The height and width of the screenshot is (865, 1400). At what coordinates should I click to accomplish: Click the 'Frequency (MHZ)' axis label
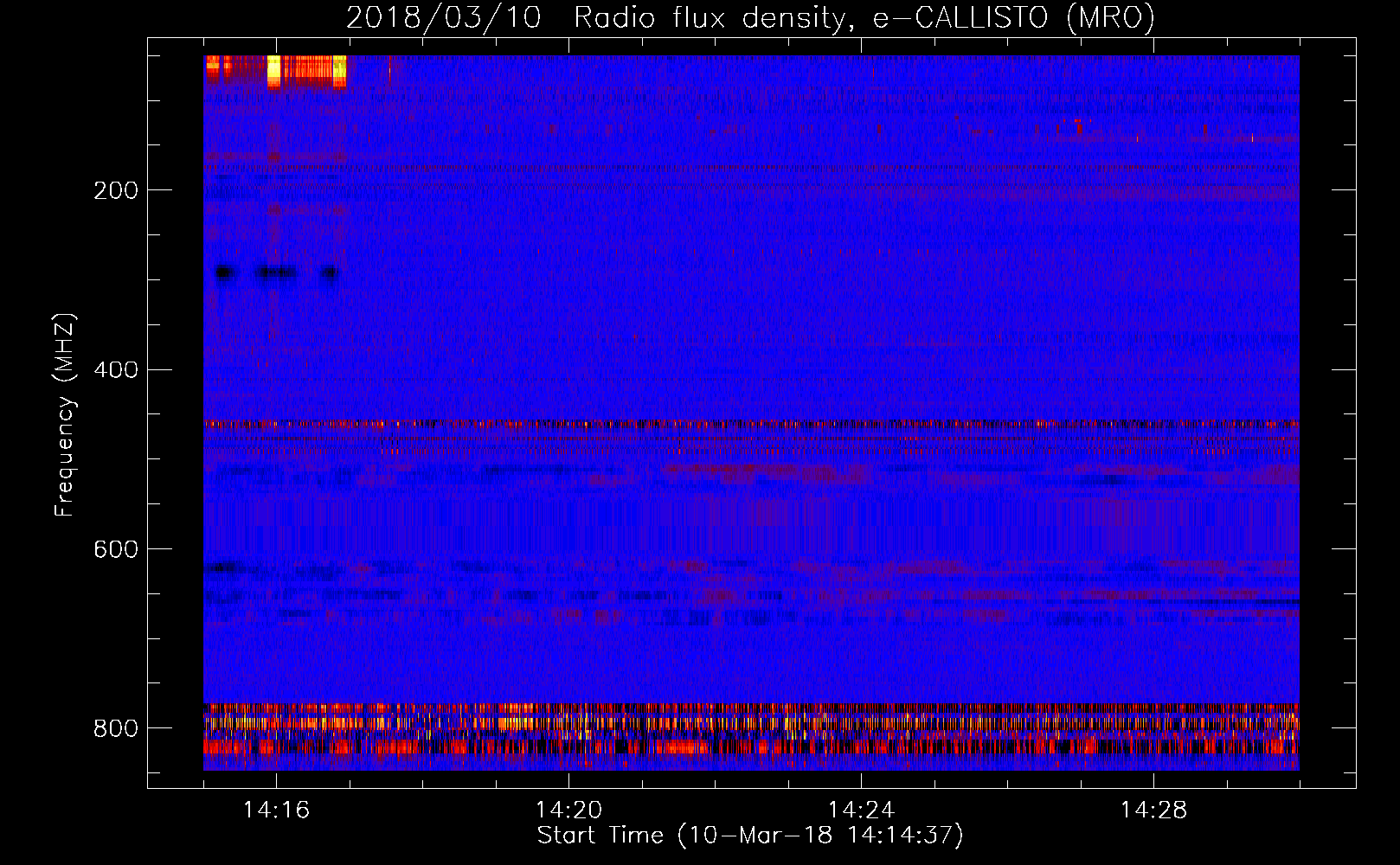(x=65, y=414)
